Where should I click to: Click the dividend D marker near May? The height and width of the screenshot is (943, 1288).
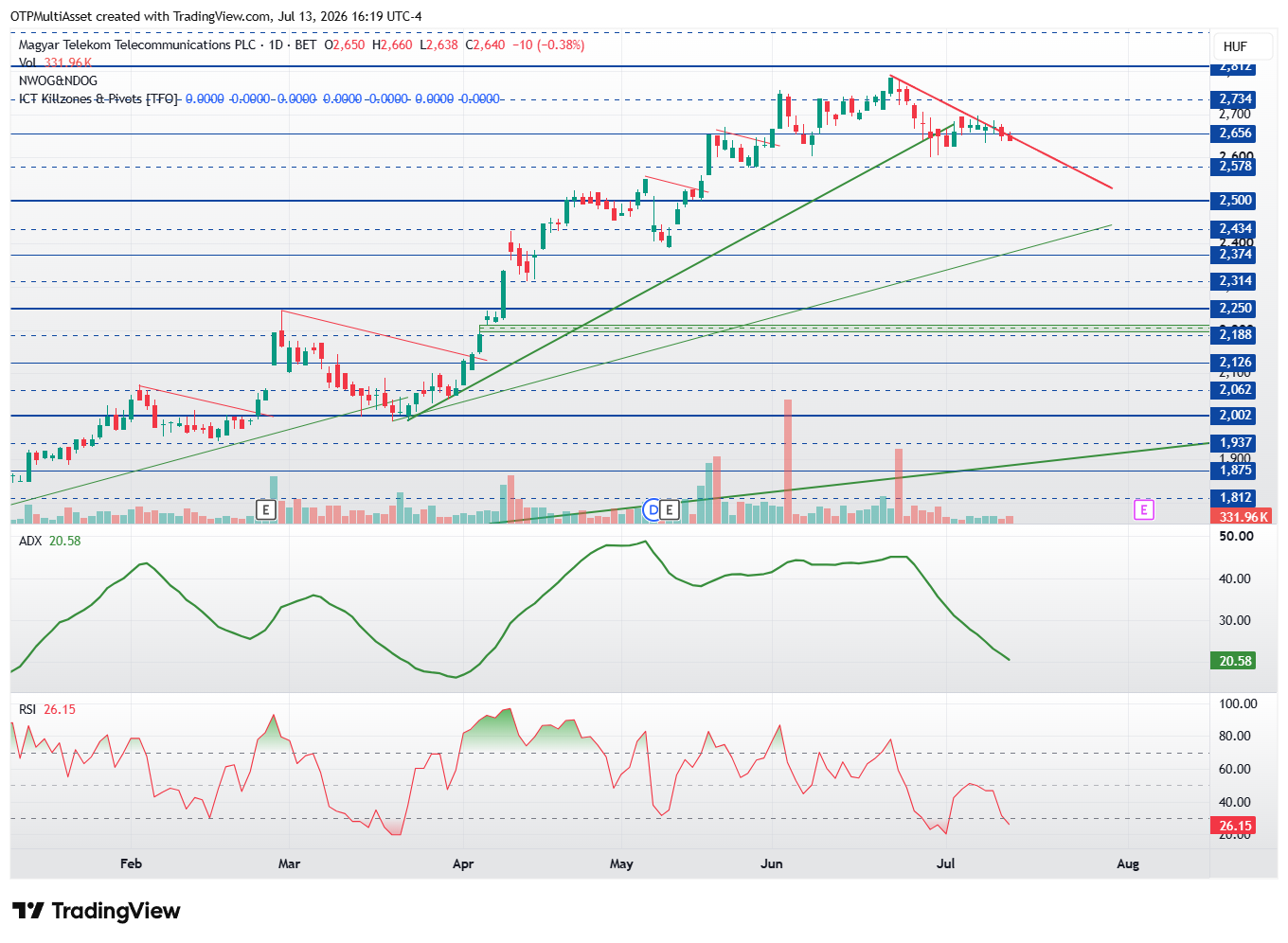coord(652,510)
